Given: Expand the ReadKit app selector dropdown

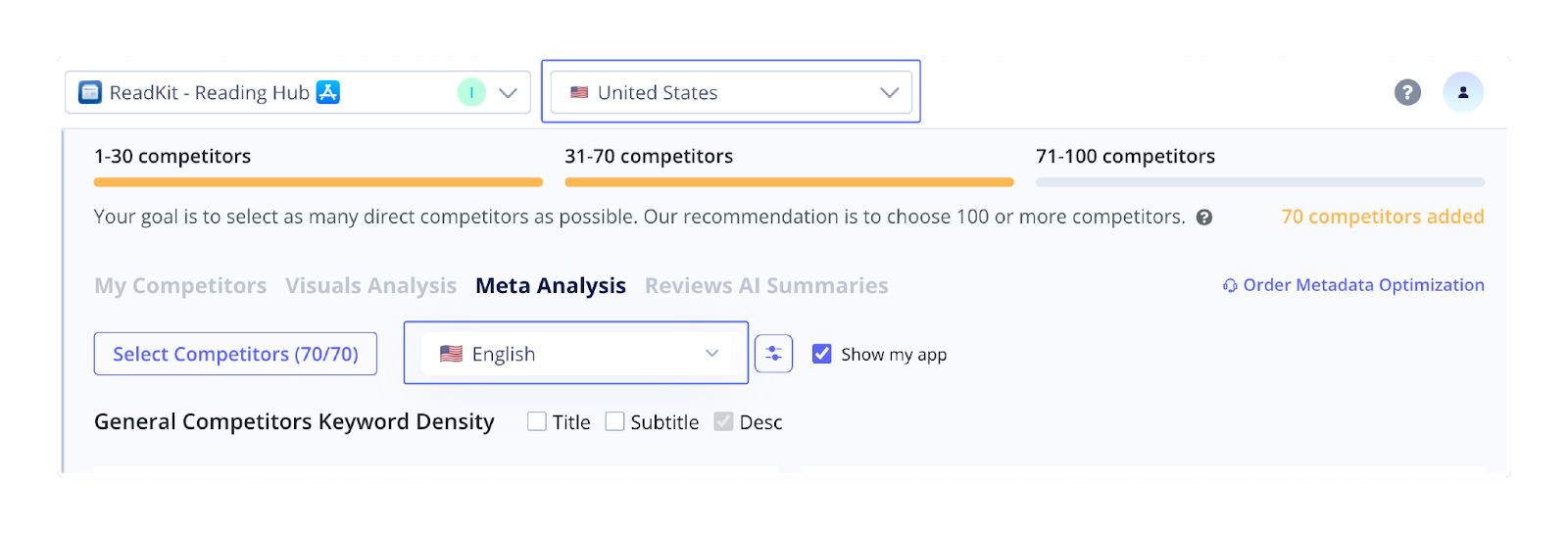Looking at the screenshot, I should coord(508,93).
